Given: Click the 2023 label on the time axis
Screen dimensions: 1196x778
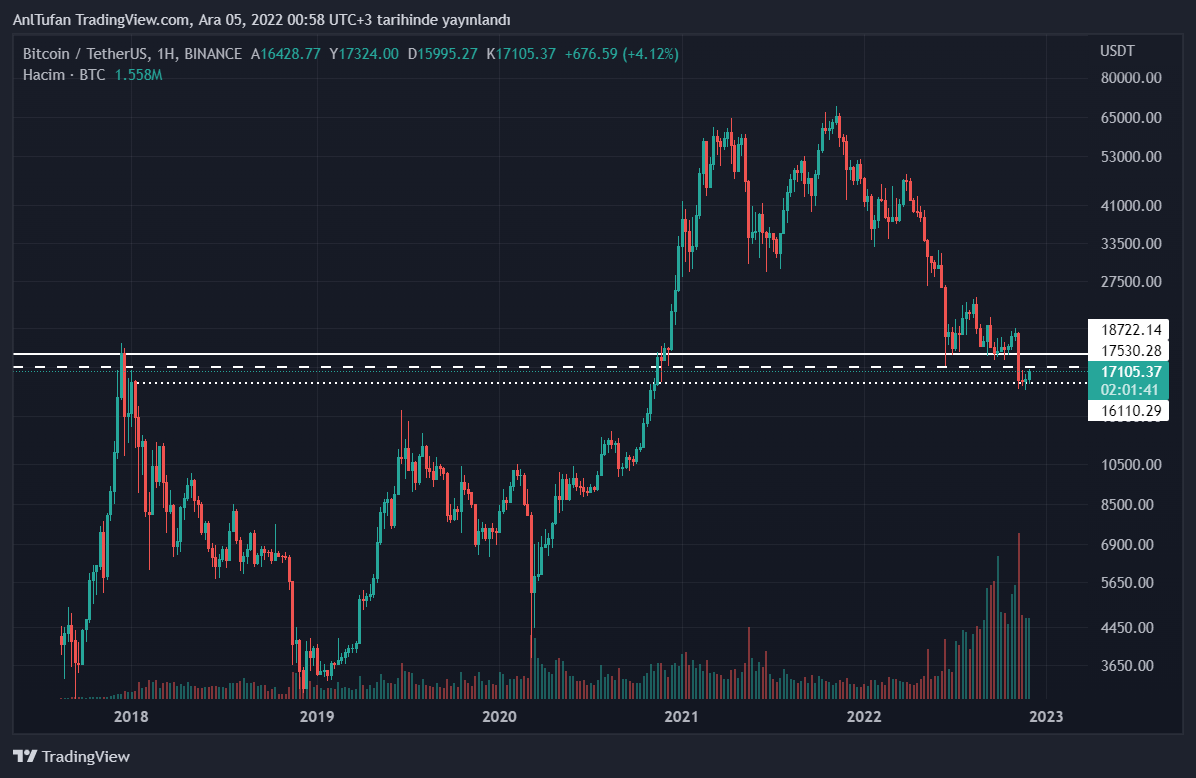Looking at the screenshot, I should (1046, 716).
